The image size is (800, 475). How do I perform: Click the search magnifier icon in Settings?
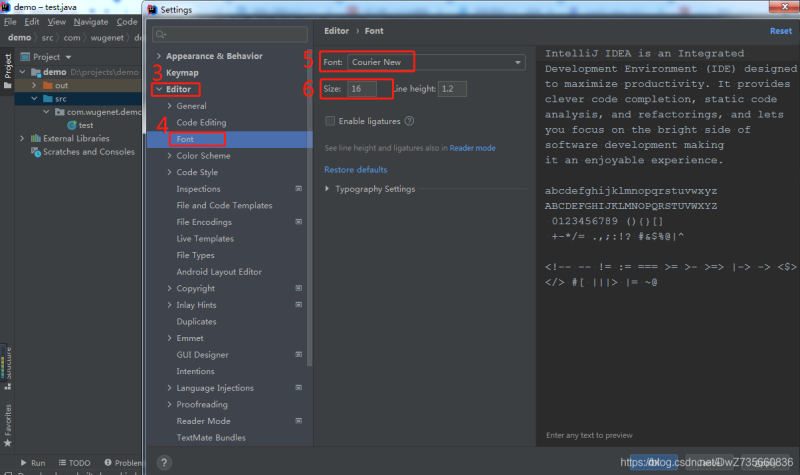tap(161, 34)
